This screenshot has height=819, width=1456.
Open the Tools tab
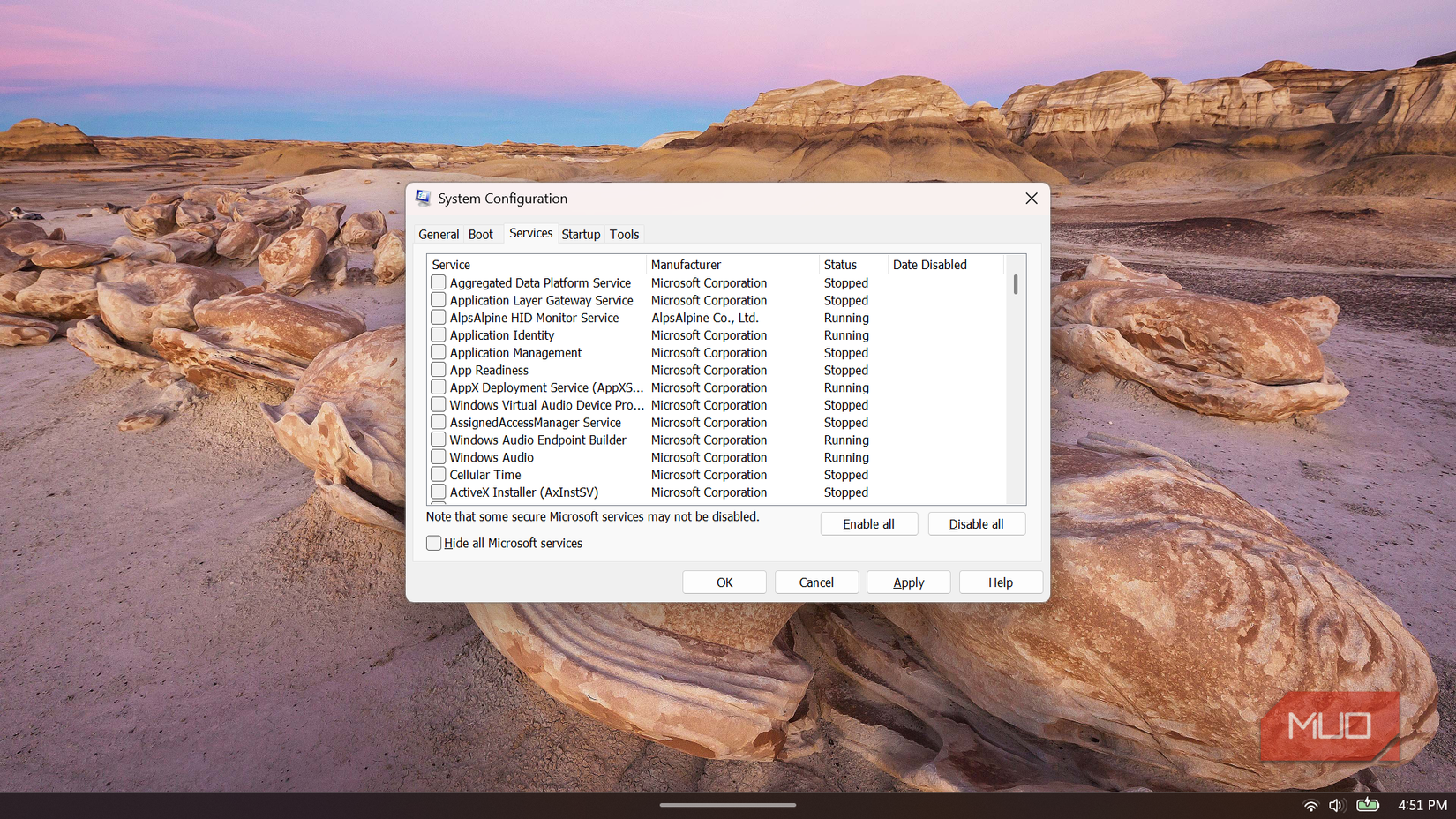[624, 234]
